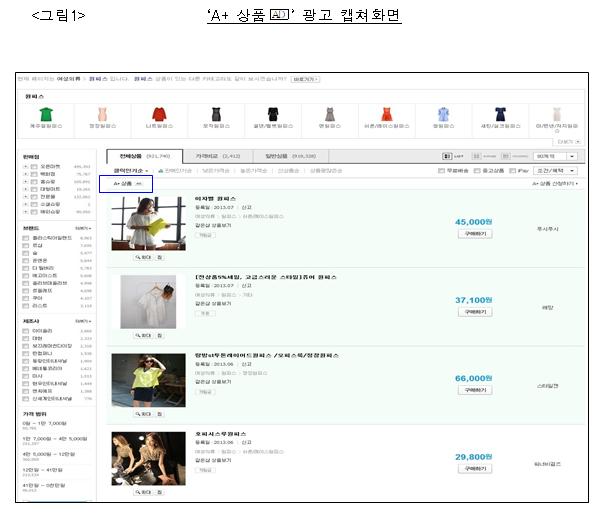Select the pink formal dress category icon
Screen dimensions: 598x520
(x=102, y=114)
